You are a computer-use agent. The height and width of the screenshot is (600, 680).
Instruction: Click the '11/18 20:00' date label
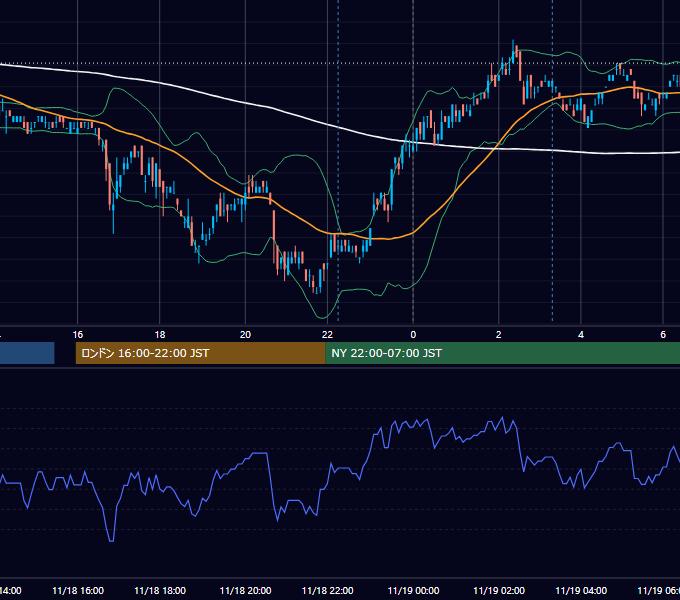pos(245,590)
